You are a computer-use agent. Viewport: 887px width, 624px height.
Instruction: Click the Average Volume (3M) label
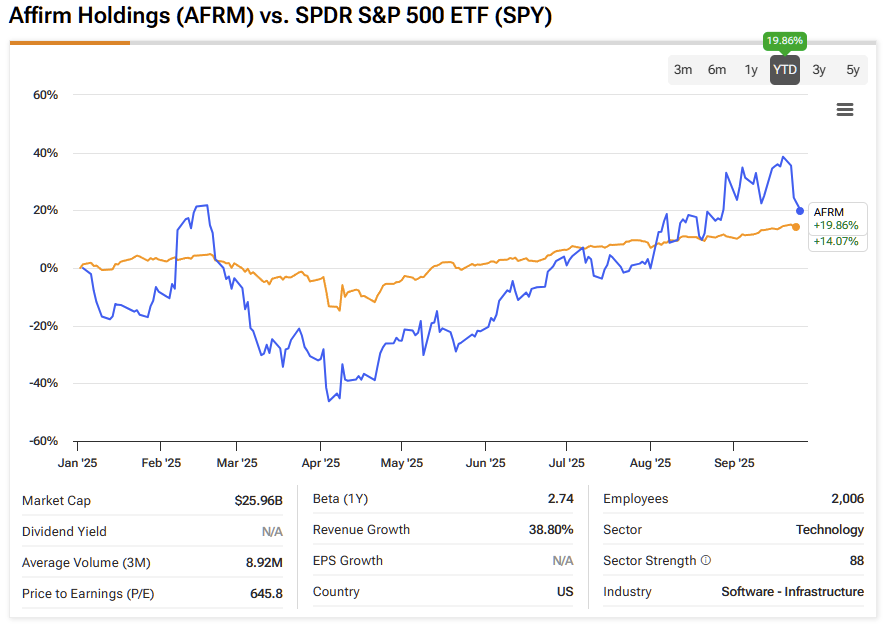click(87, 563)
